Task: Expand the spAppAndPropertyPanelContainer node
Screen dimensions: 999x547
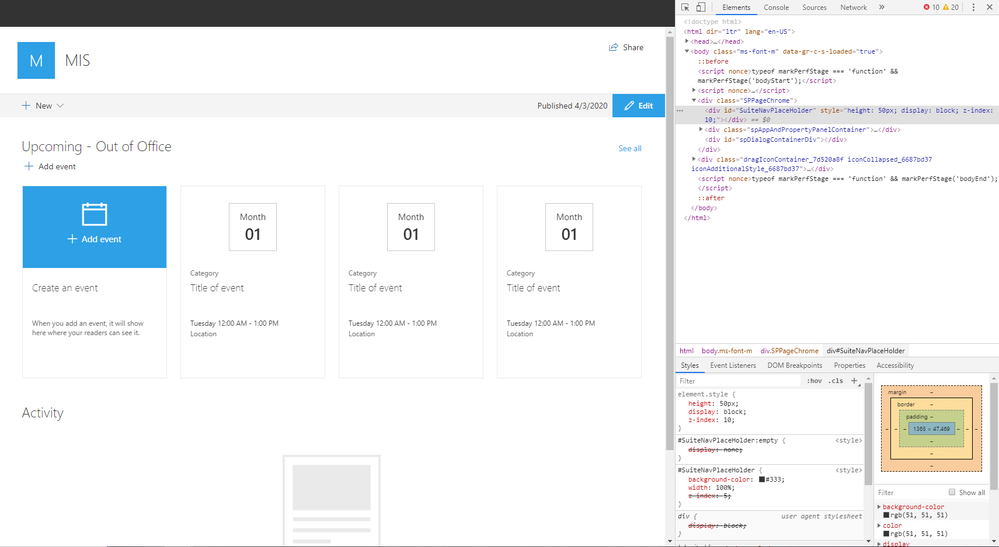Action: 701,129
